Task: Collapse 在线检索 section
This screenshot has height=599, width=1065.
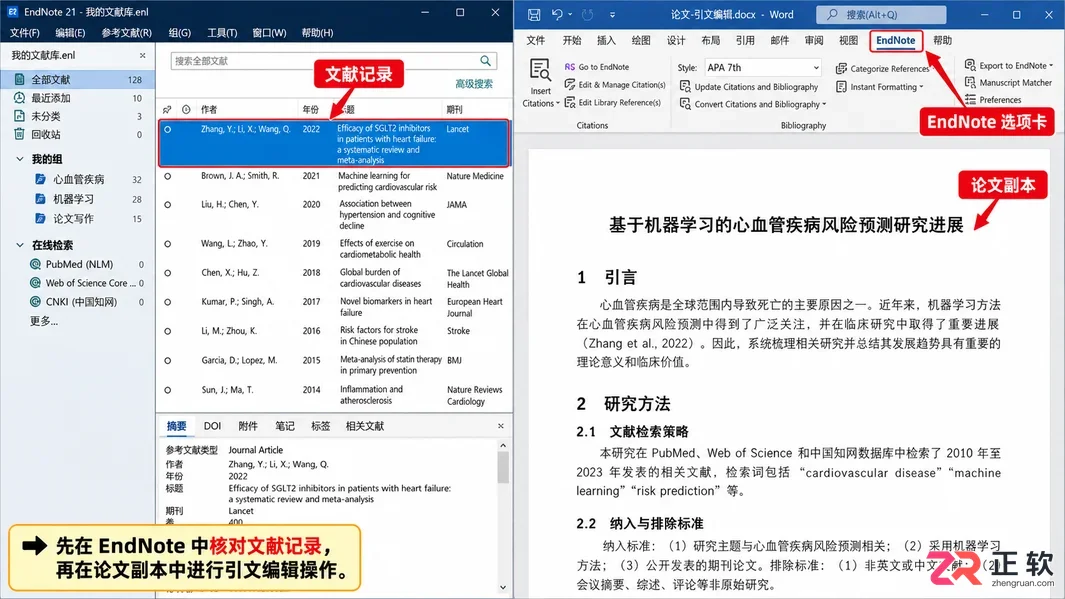Action: [x=20, y=245]
